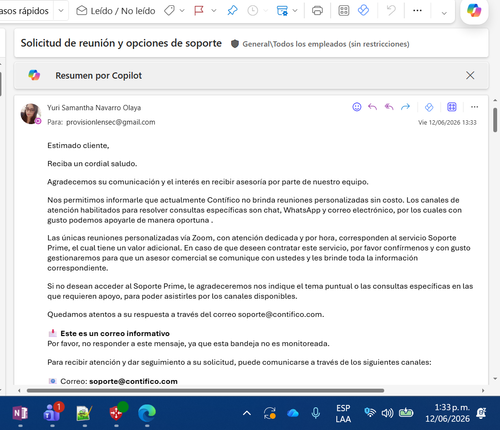Expand the Resumen por Copilot banner
Image resolution: width=500 pixels, height=430 pixels.
pos(251,76)
